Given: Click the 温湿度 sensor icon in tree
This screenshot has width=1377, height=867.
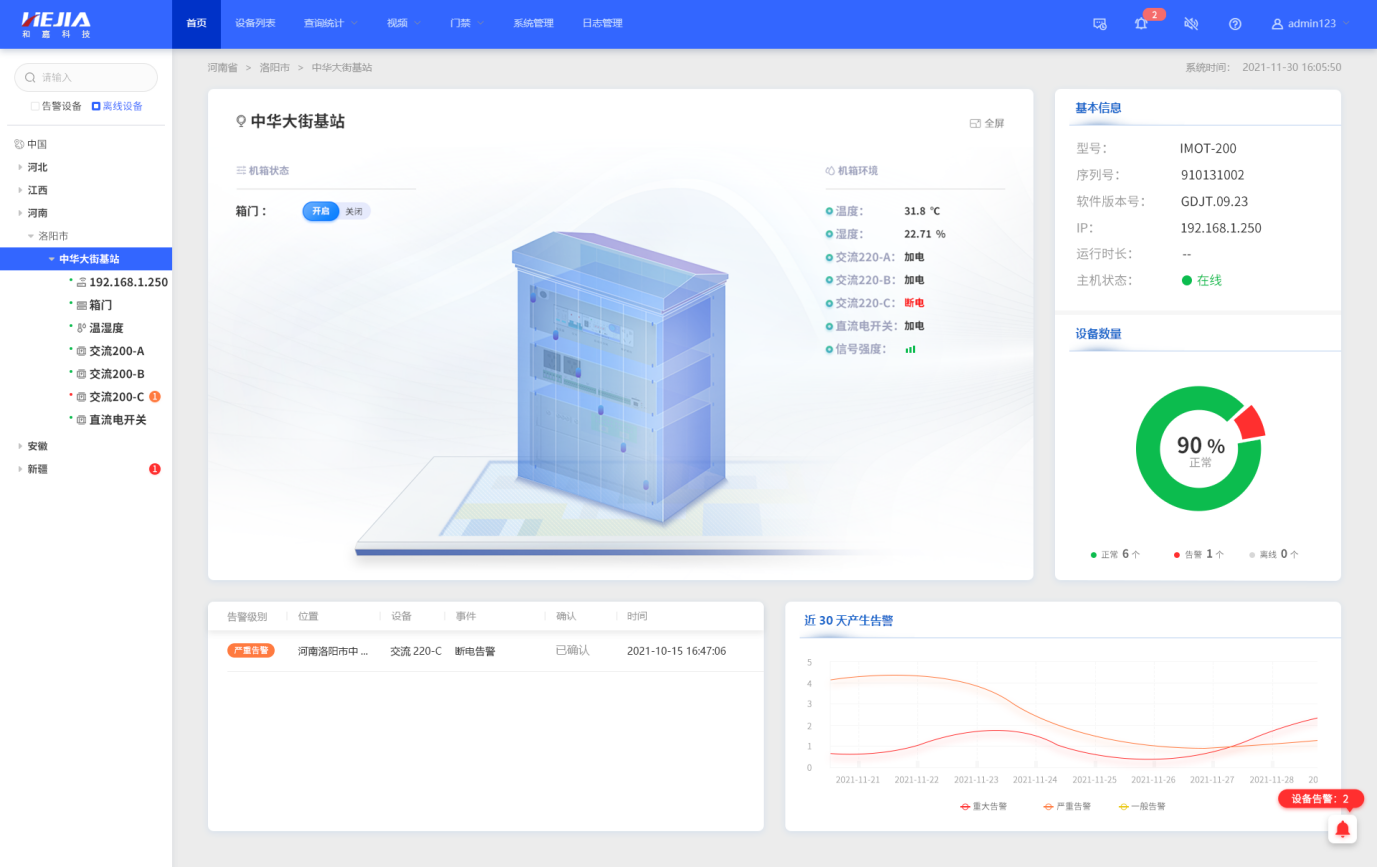Looking at the screenshot, I should (x=81, y=328).
